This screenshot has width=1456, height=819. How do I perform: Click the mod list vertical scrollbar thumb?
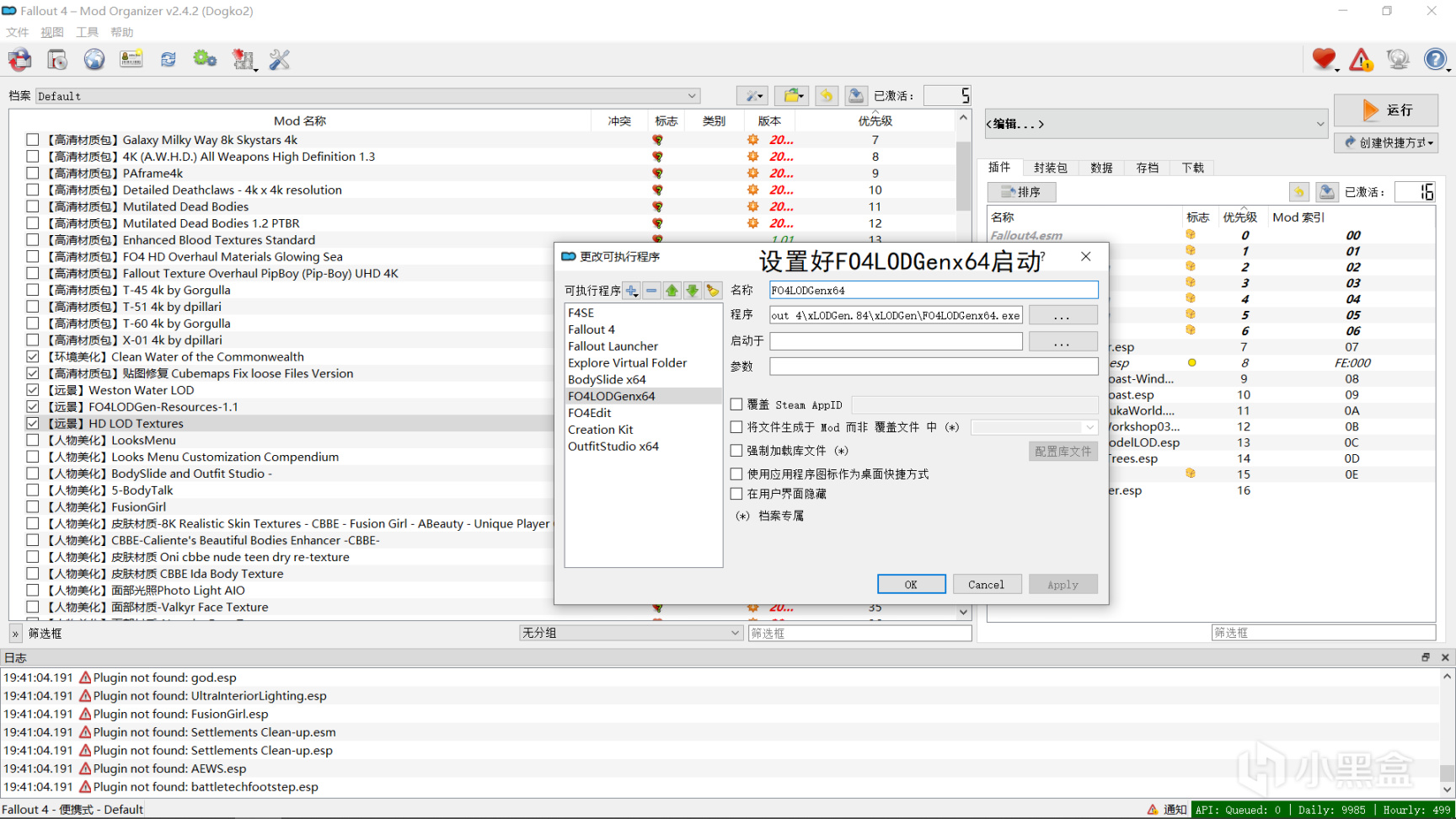(x=963, y=175)
